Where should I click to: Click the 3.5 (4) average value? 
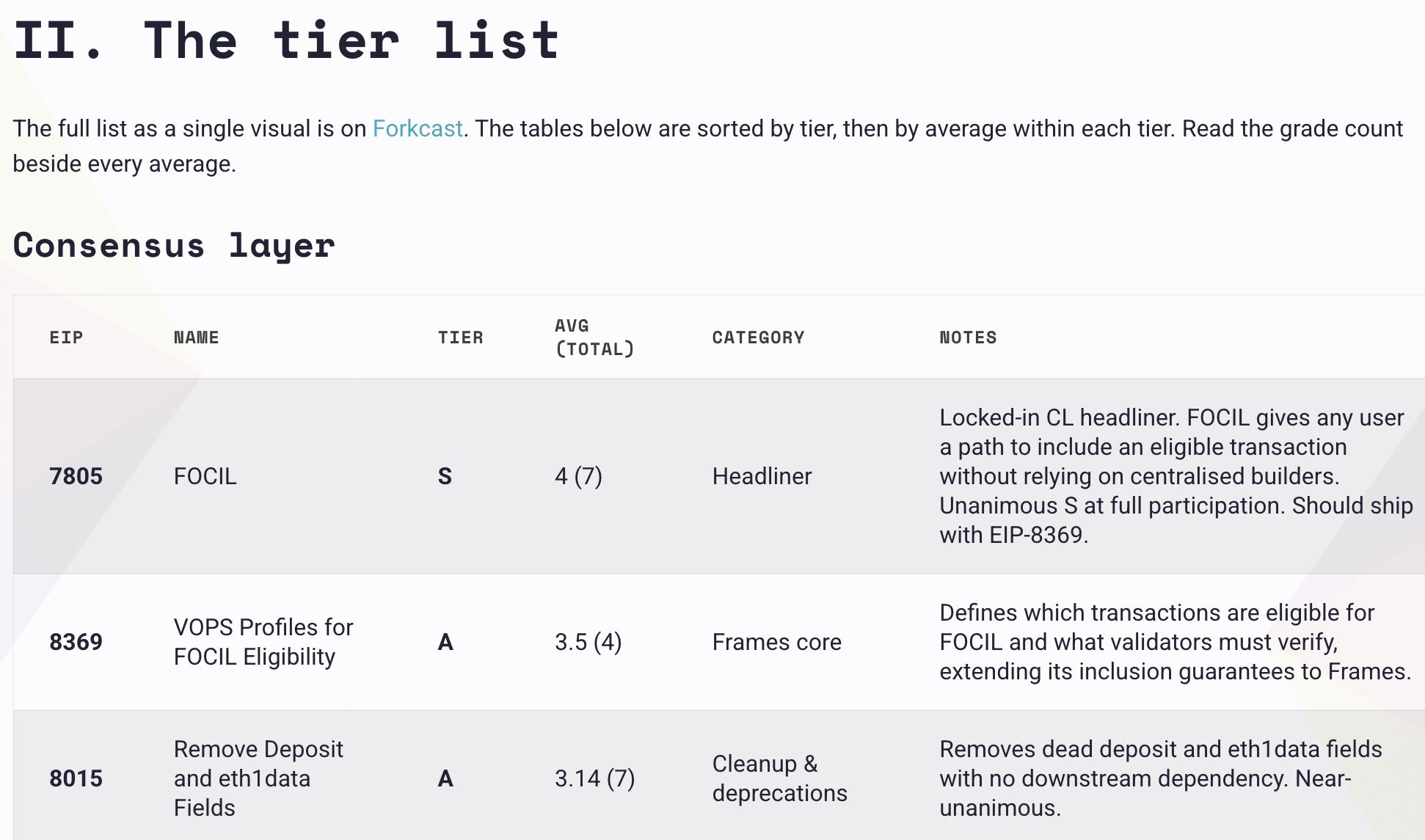tap(588, 642)
